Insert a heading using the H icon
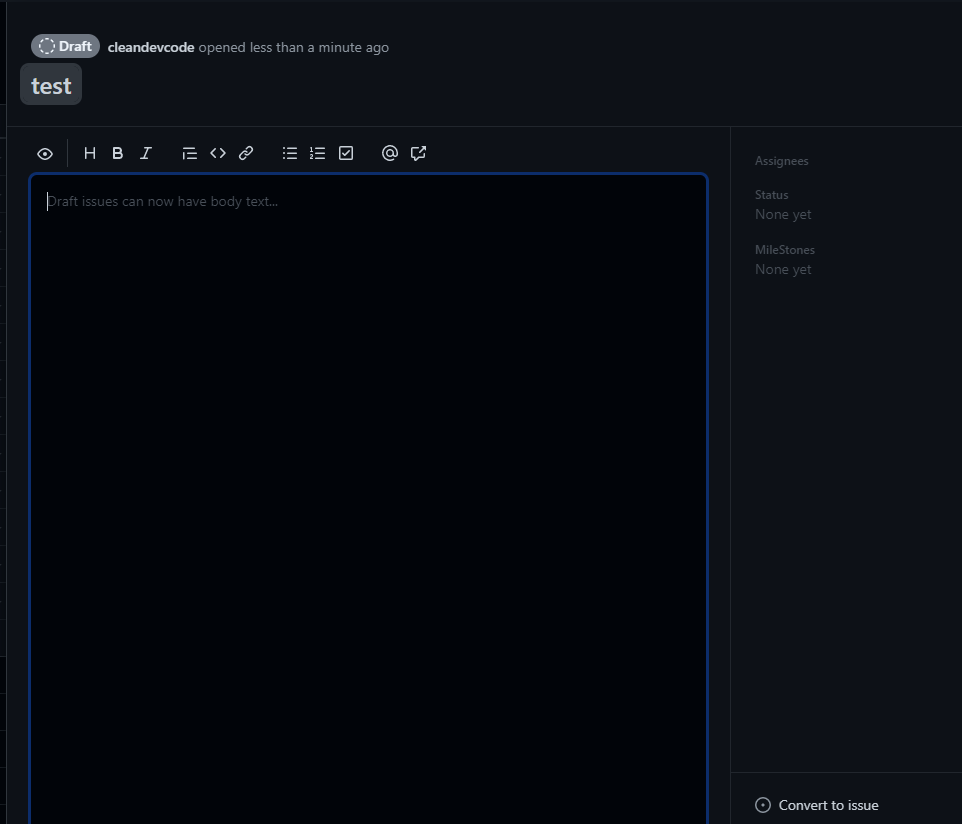962x824 pixels. pos(90,153)
